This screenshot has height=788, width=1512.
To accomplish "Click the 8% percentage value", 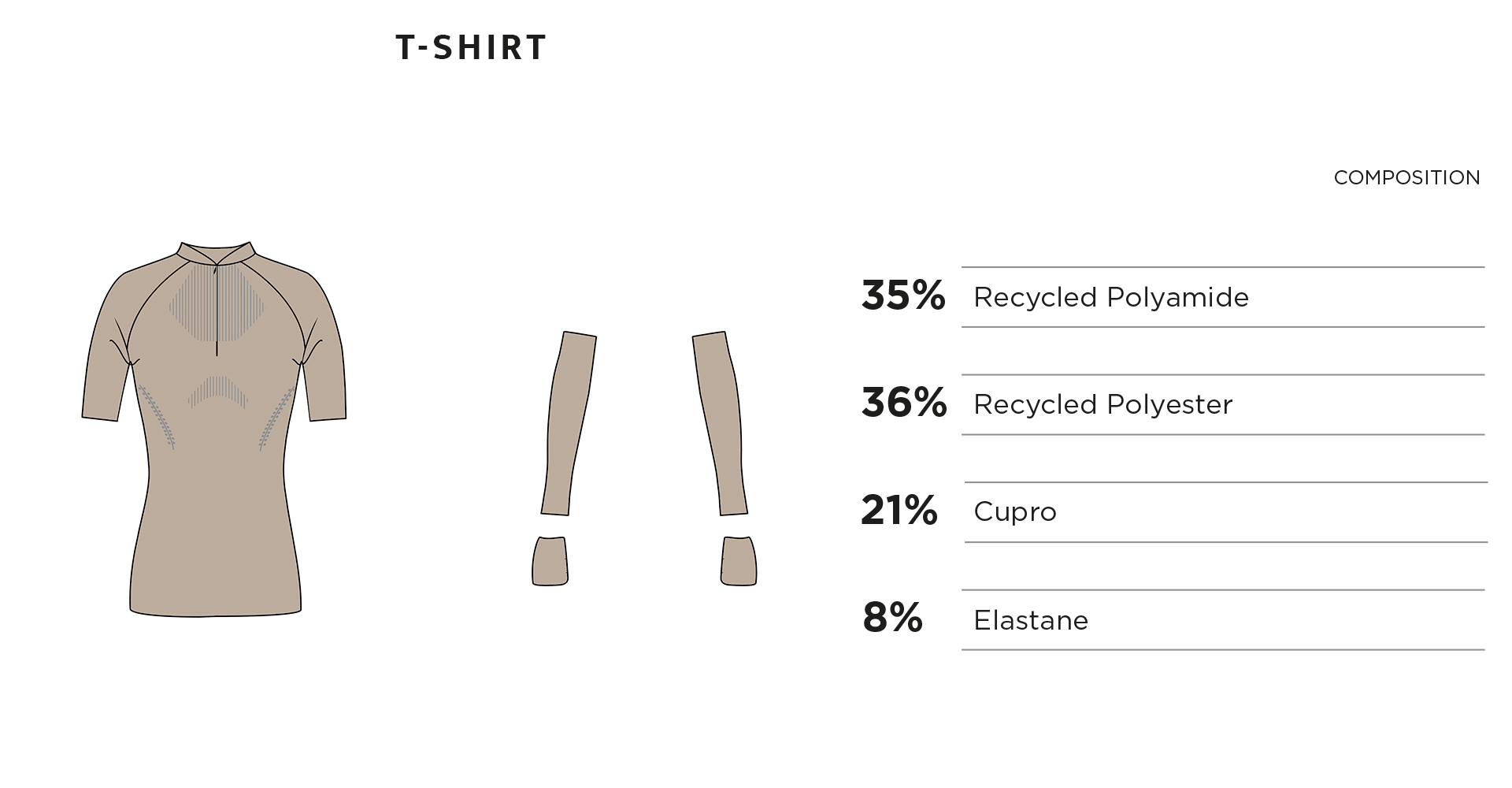I will point(892,618).
